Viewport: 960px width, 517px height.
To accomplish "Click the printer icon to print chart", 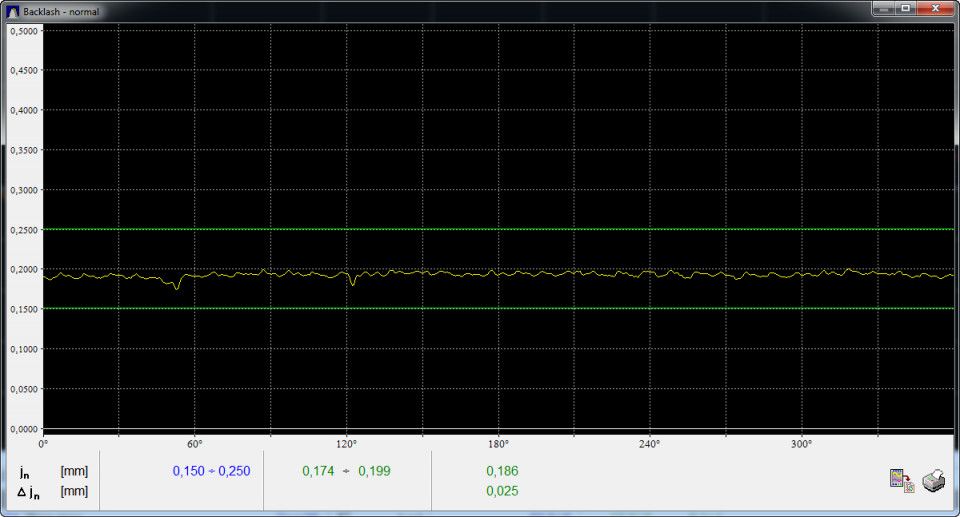I will point(932,481).
